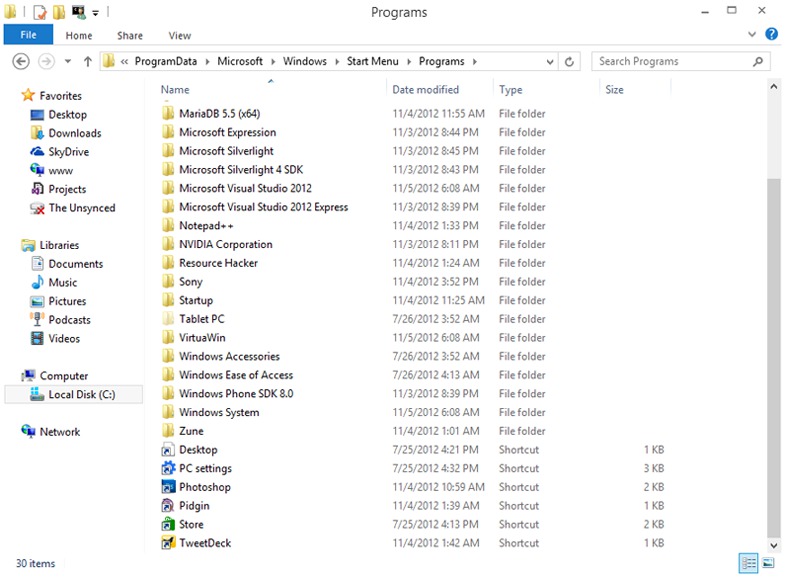Open the Share ribbon tab
The width and height of the screenshot is (785, 577).
point(130,36)
